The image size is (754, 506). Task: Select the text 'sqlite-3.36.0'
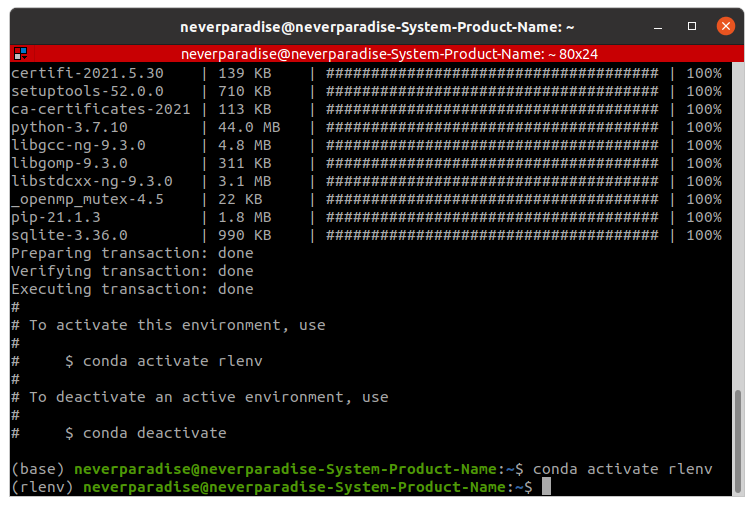[69, 235]
